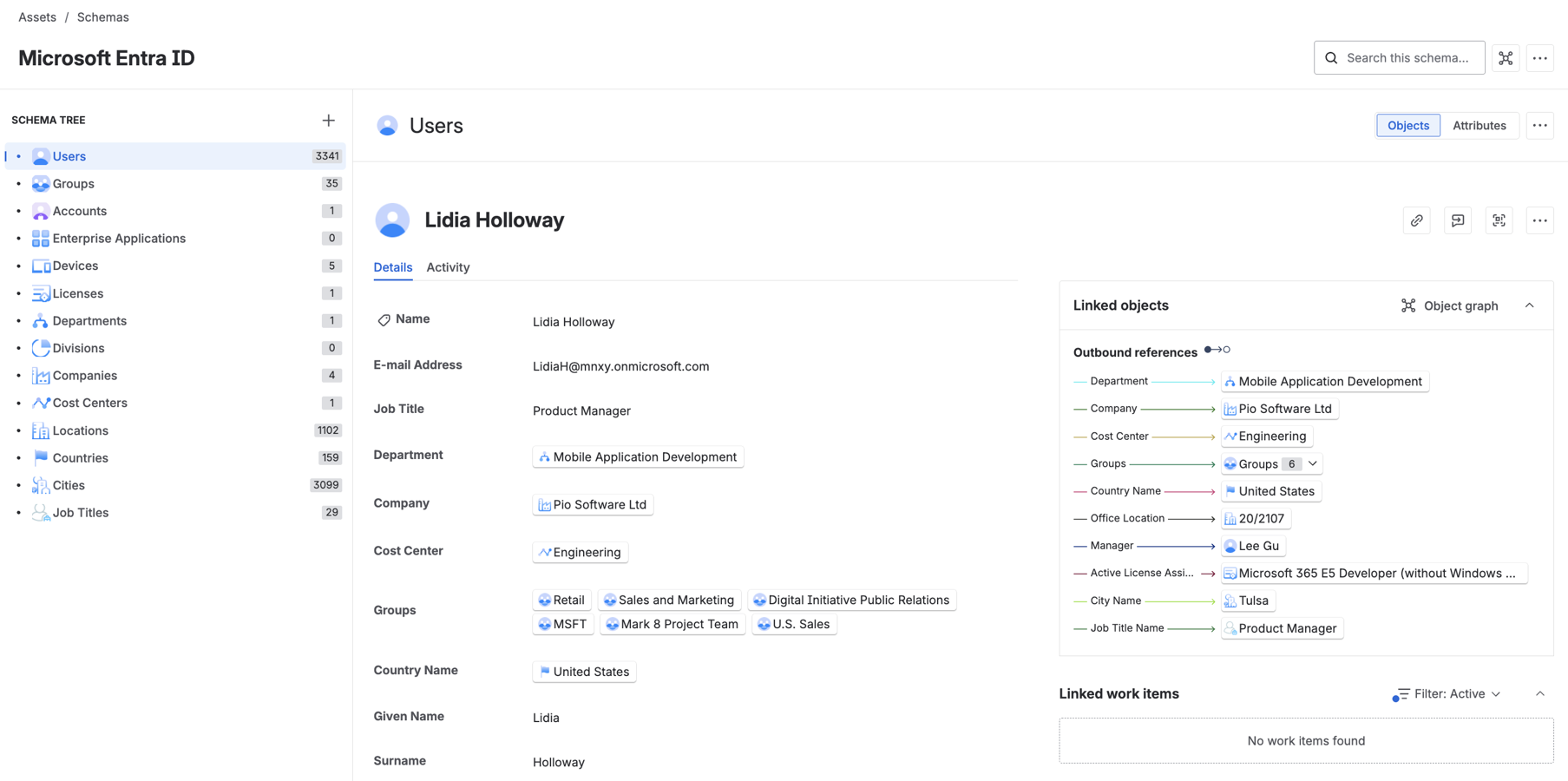Click the QR code icon for Lidia Holloway
Screen dimensions: 1568x781
(x=1499, y=220)
